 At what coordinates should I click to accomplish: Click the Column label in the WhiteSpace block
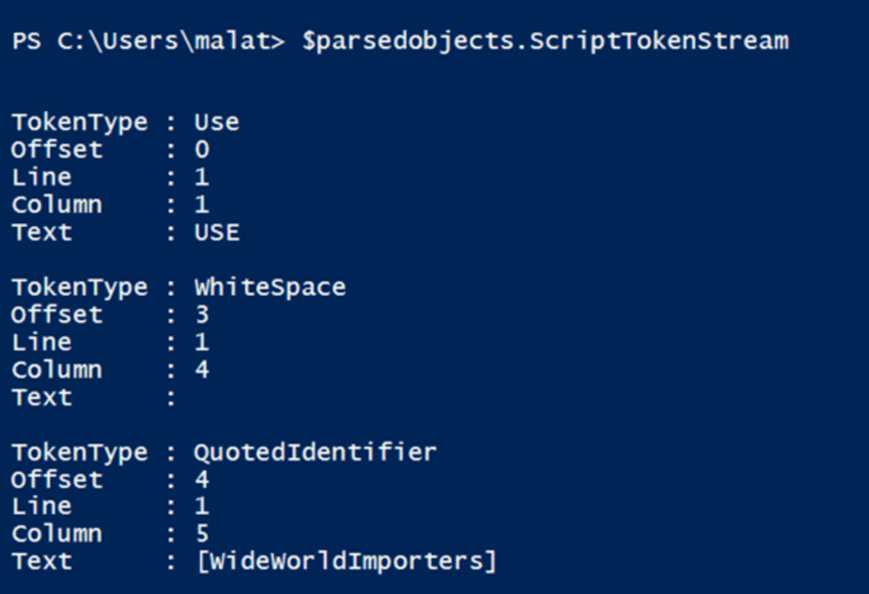tap(56, 370)
